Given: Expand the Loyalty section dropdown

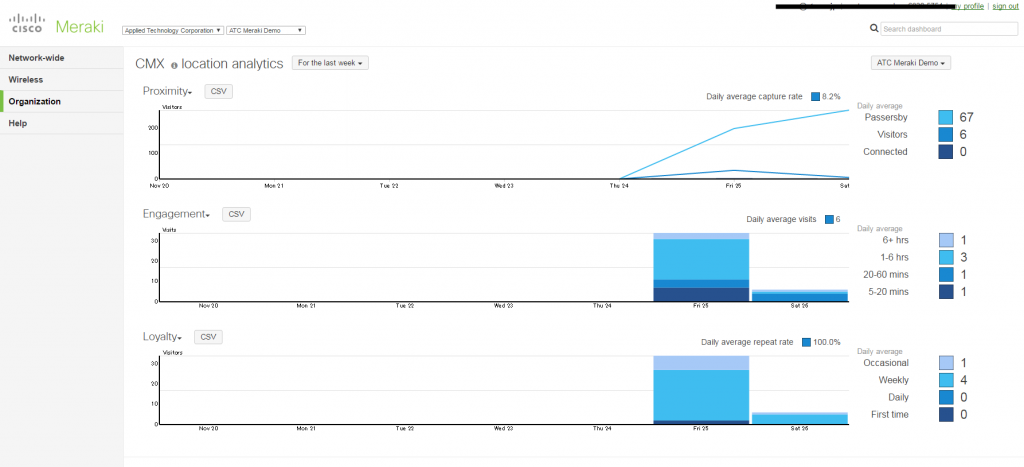Looking at the screenshot, I should click(x=162, y=337).
